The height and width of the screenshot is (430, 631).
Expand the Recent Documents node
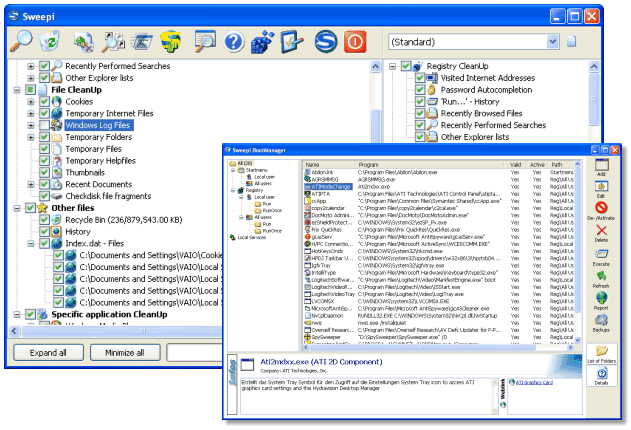[31, 185]
